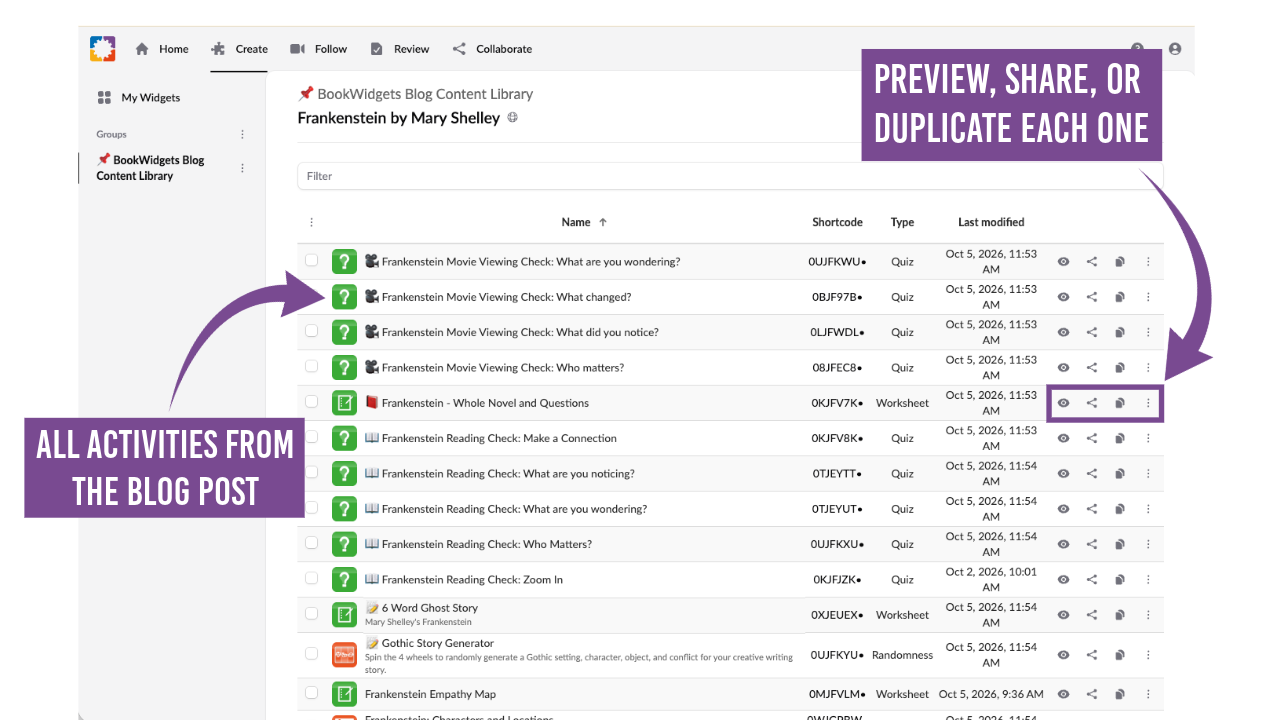Open the Groups options menu
This screenshot has height=720, width=1280.
pos(242,134)
